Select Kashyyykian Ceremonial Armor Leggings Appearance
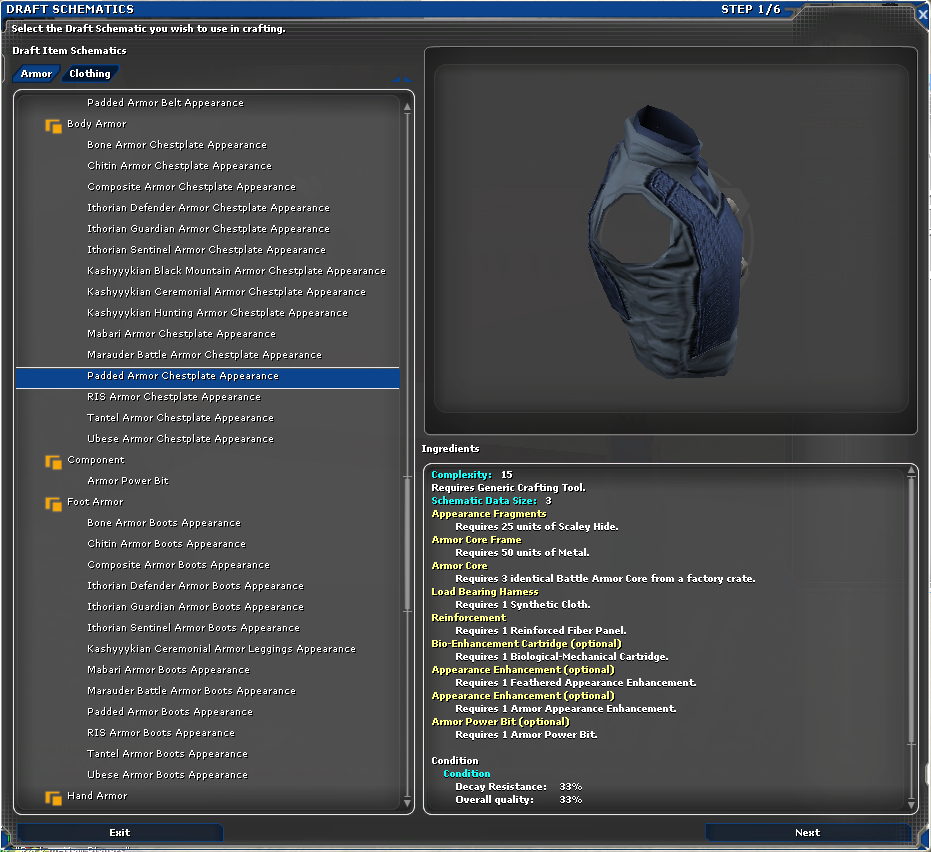 [x=221, y=649]
